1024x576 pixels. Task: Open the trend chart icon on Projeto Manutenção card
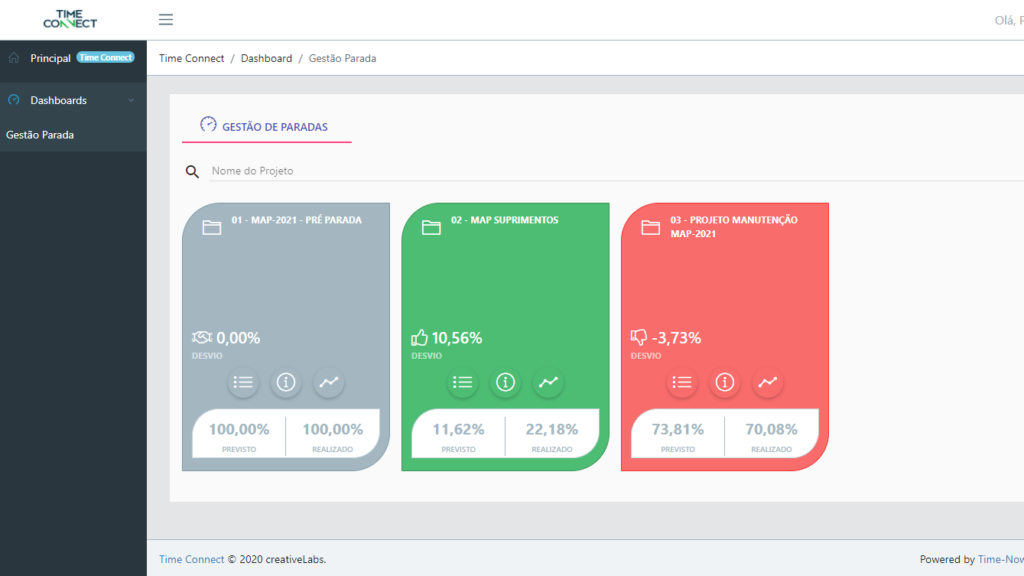coord(768,382)
